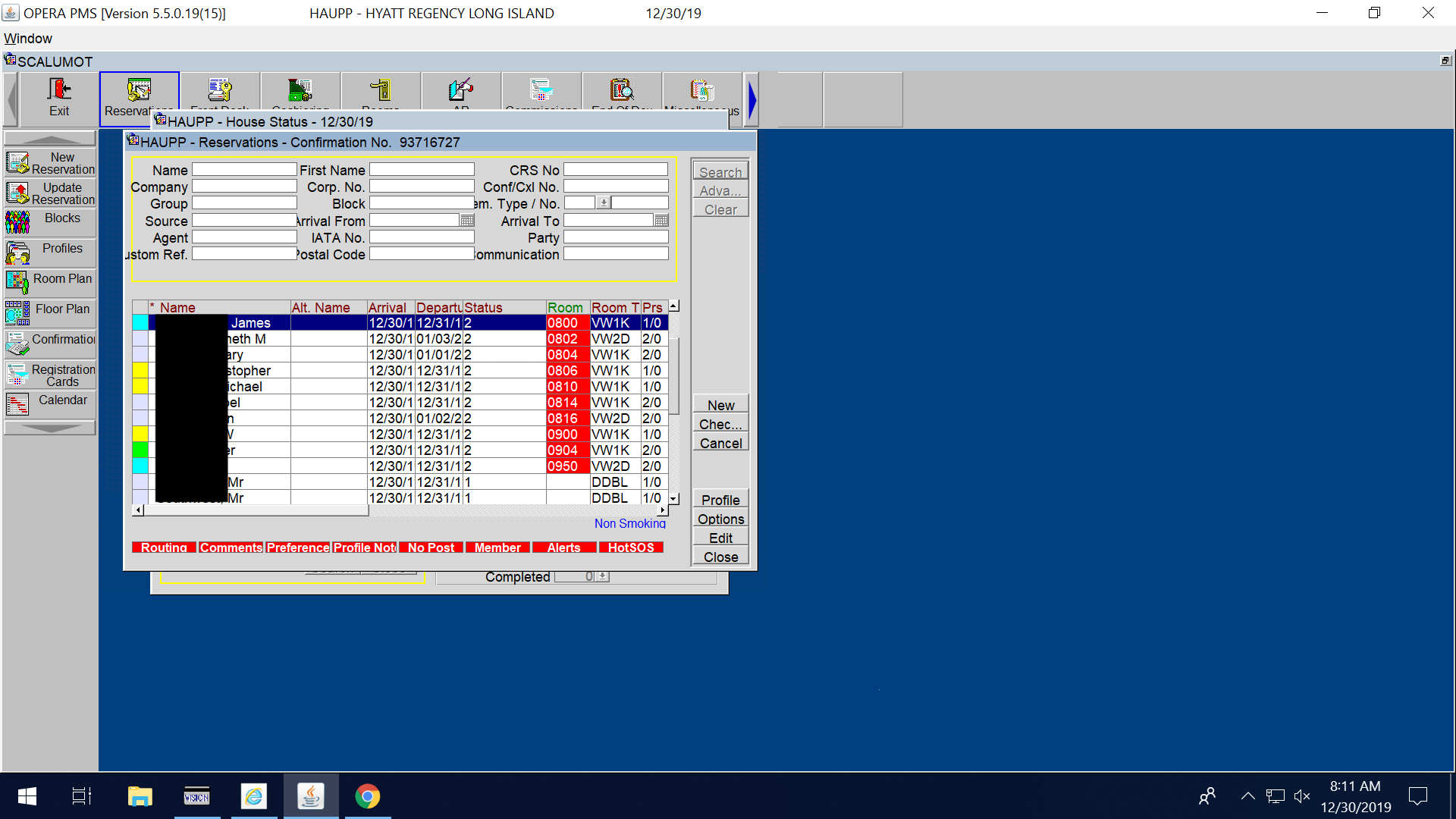The image size is (1456, 819).
Task: Open the Arrival To calendar picker
Action: [x=661, y=221]
